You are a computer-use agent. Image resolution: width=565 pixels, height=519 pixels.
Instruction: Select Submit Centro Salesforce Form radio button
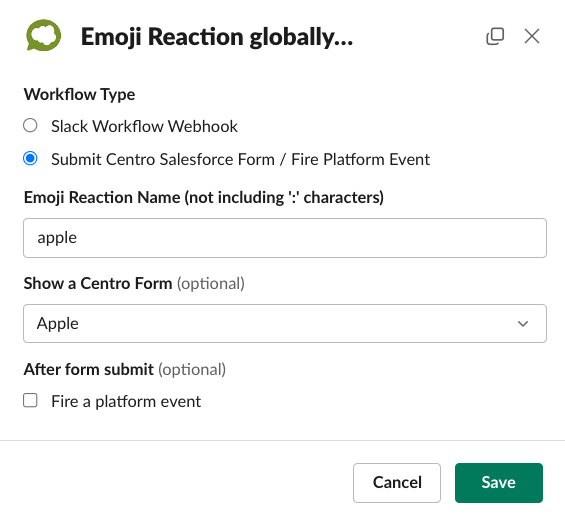pyautogui.click(x=30, y=159)
